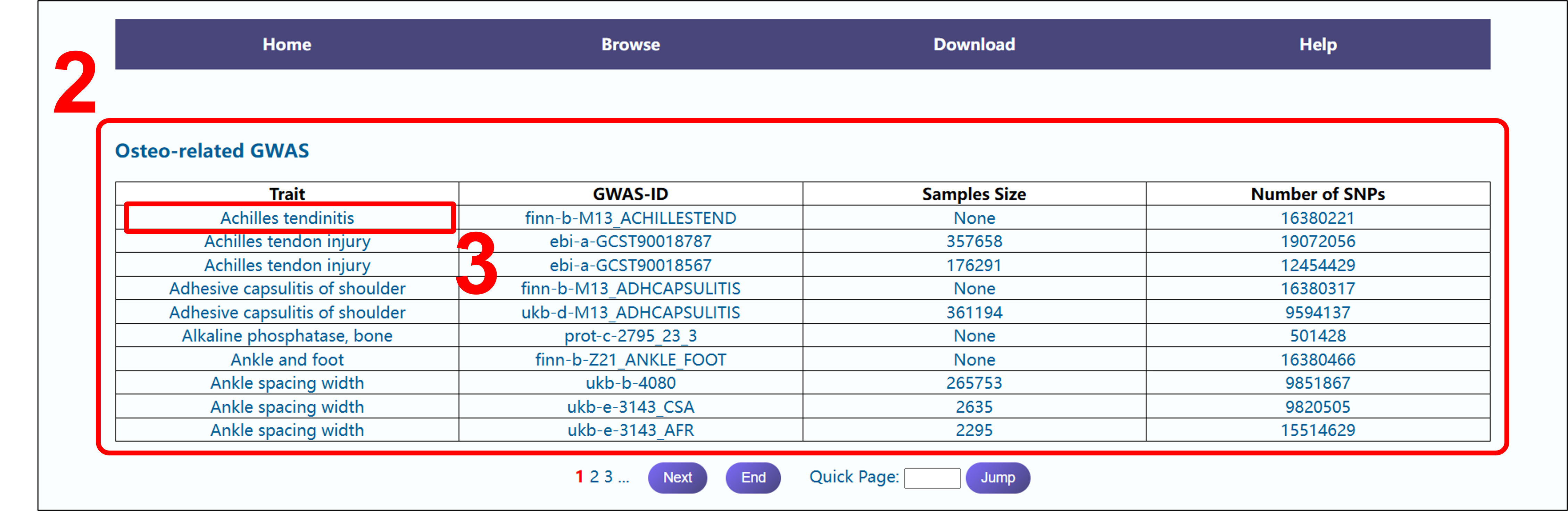The height and width of the screenshot is (511, 1568).
Task: Open the Help page
Action: (1318, 44)
